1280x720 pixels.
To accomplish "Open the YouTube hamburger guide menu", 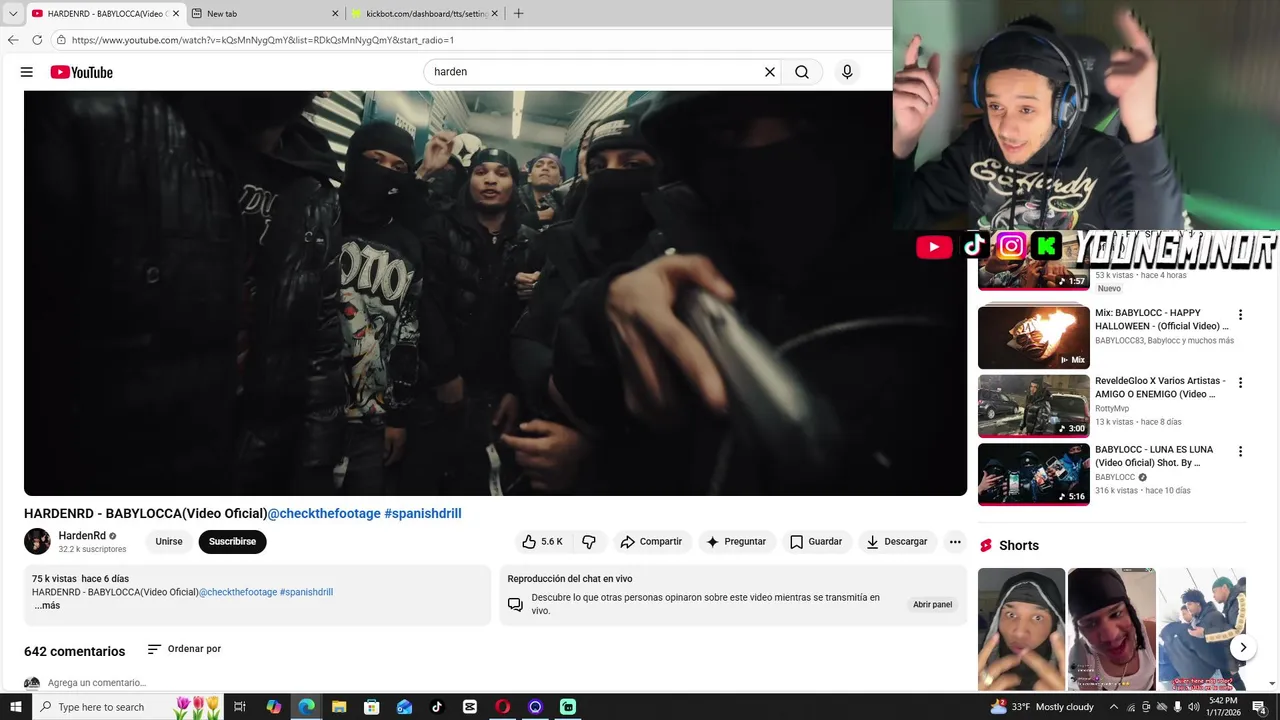I will [27, 72].
